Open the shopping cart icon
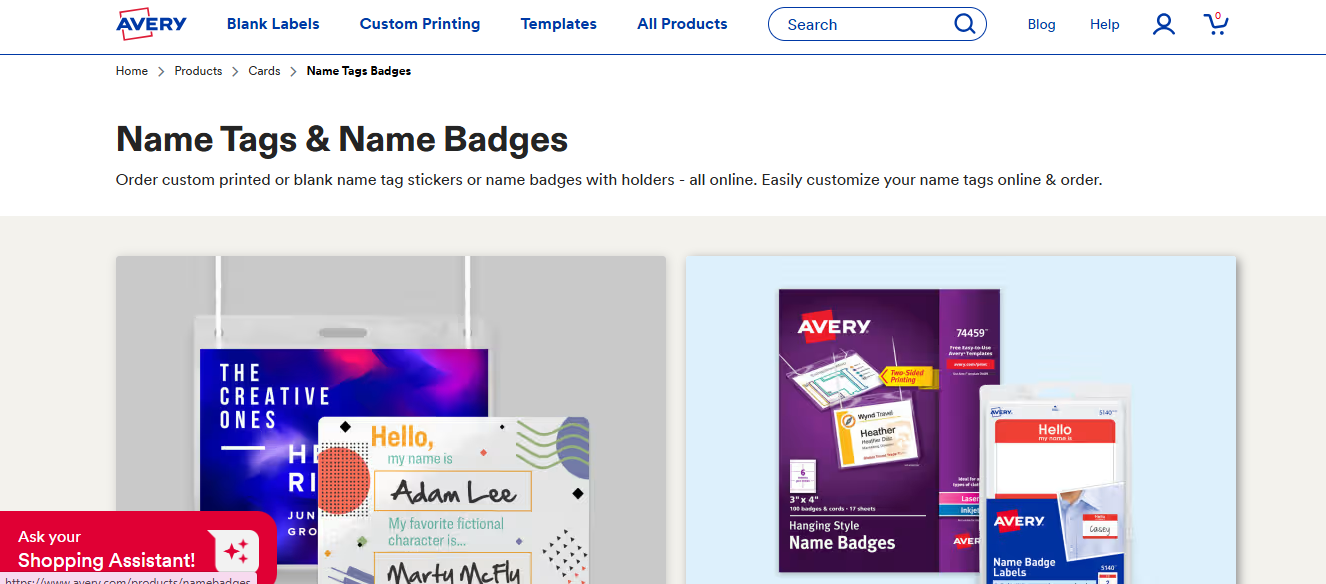 click(x=1216, y=24)
